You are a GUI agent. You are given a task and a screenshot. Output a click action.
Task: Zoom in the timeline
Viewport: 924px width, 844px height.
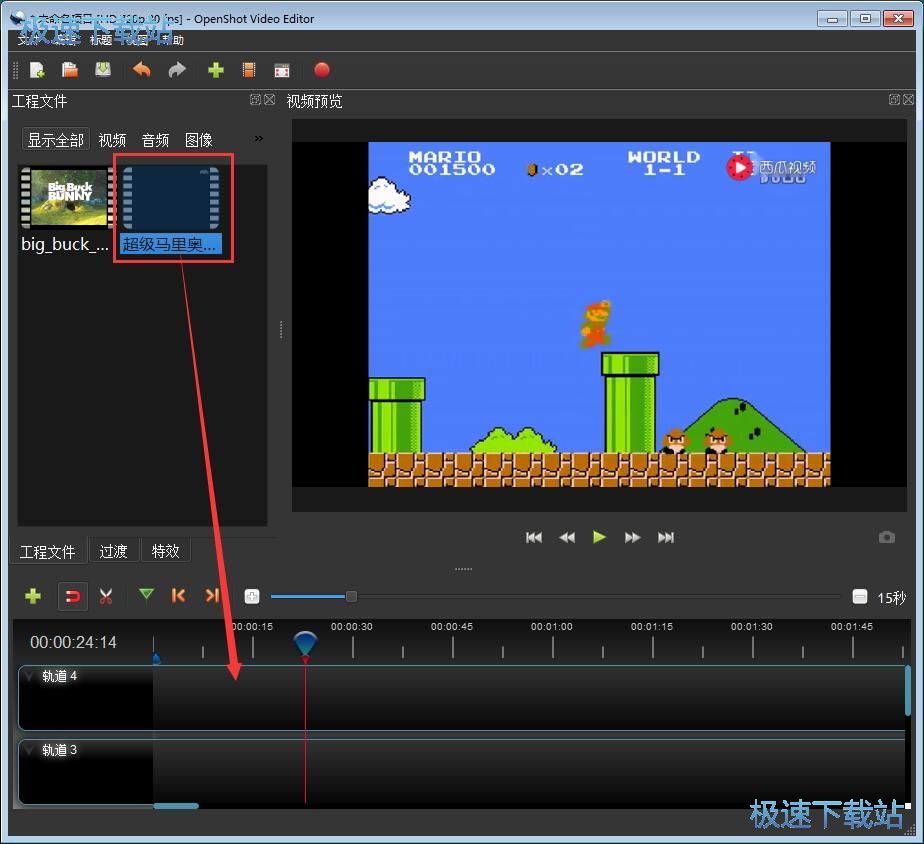[x=252, y=596]
